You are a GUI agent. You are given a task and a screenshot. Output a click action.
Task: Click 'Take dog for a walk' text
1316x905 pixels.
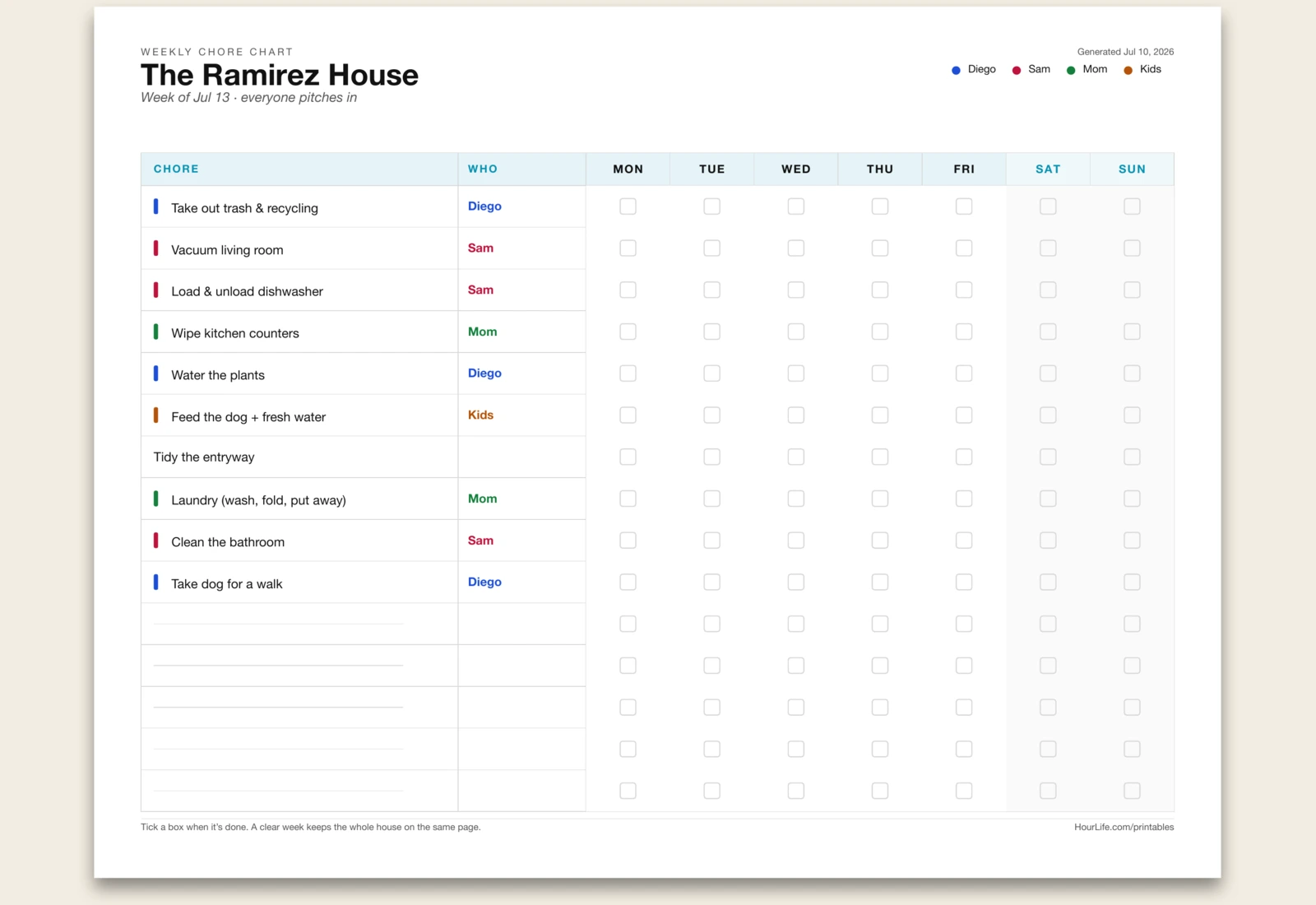click(227, 584)
